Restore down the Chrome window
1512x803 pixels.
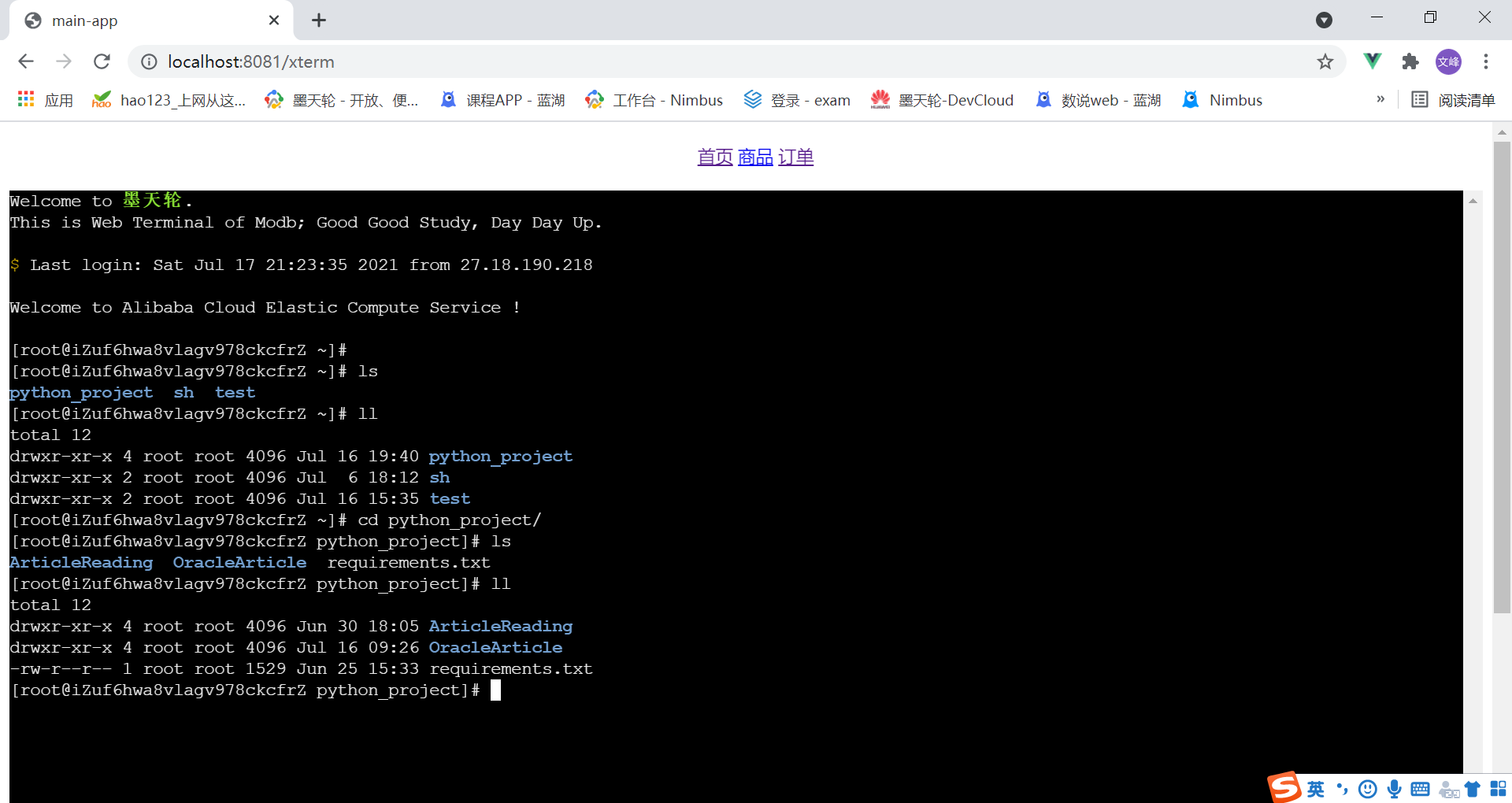(1430, 17)
